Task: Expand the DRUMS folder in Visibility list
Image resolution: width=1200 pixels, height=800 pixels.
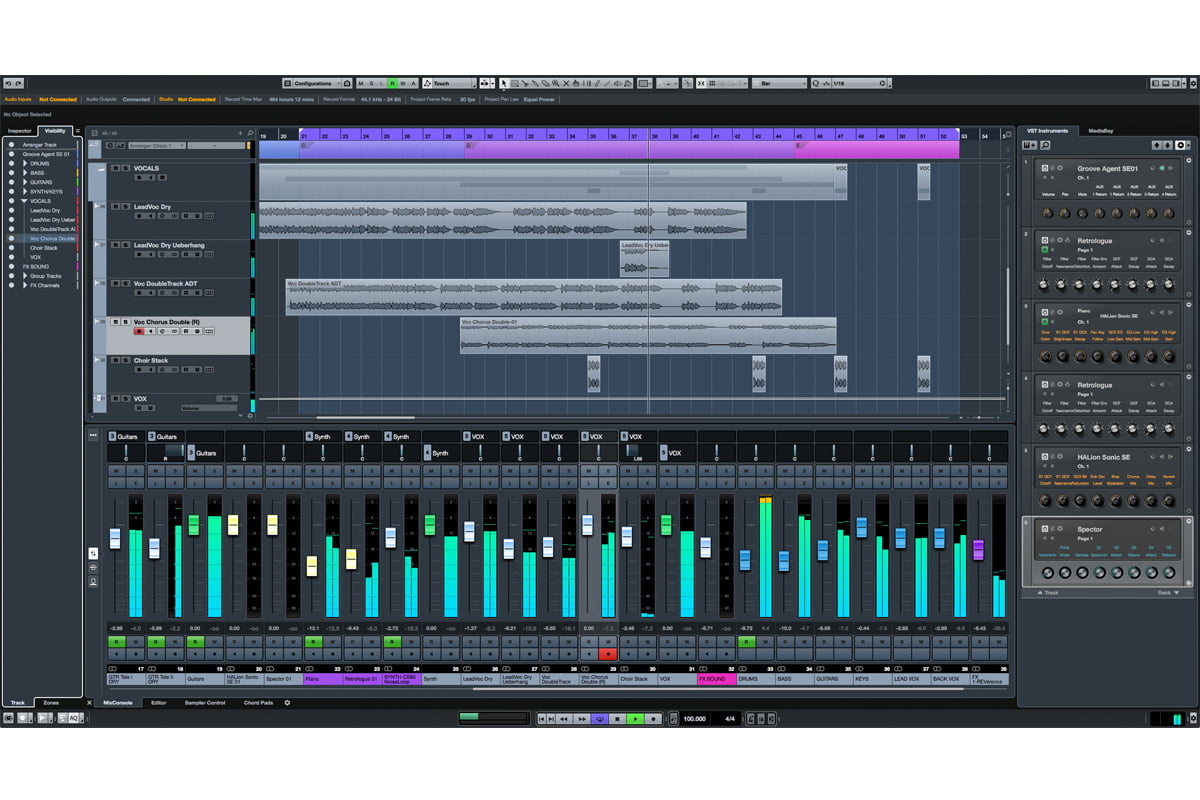Action: pos(25,164)
